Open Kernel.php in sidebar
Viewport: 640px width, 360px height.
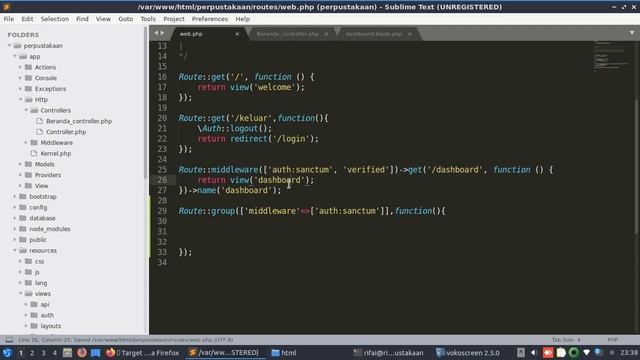[x=56, y=153]
